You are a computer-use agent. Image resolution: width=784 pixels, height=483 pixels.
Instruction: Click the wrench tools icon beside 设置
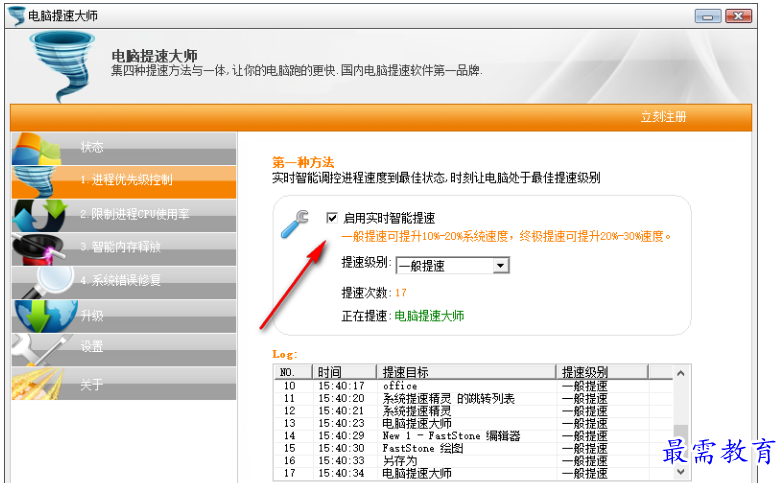tap(40, 350)
